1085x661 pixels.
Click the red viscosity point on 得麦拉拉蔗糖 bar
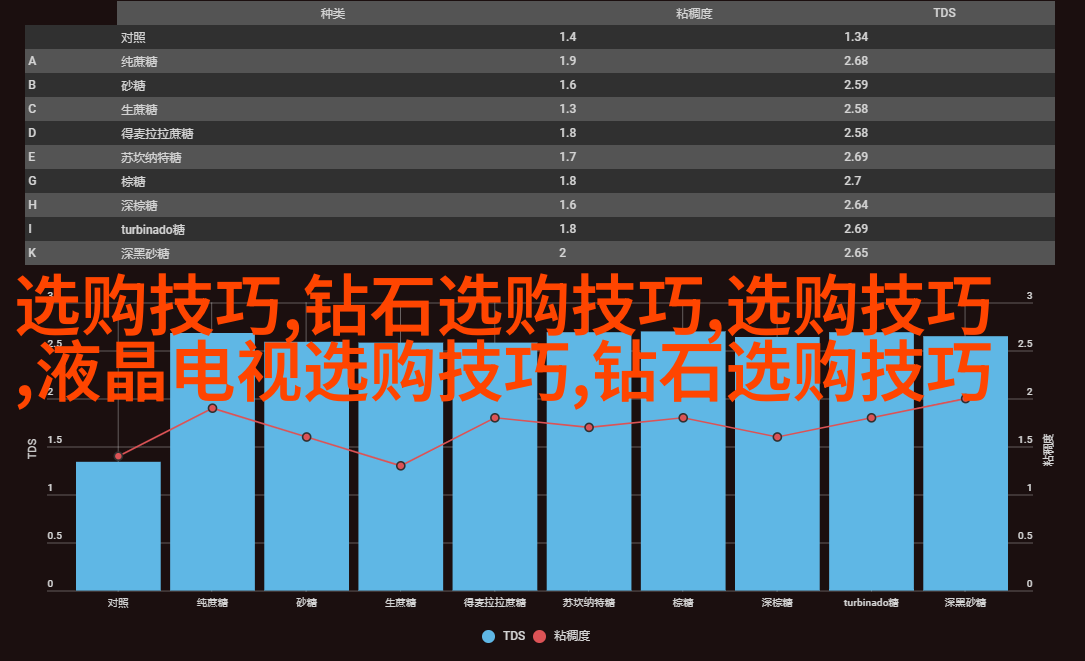click(x=495, y=418)
